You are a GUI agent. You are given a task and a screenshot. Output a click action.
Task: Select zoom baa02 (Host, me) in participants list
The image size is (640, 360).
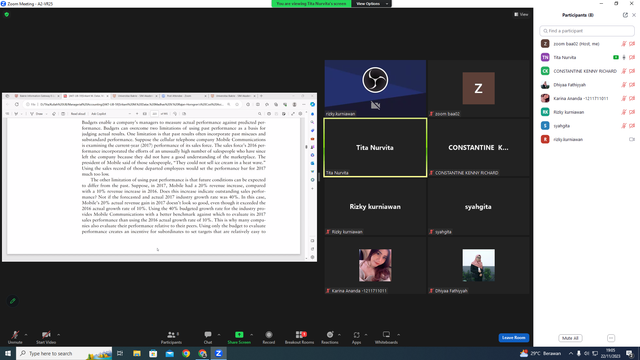pos(587,44)
